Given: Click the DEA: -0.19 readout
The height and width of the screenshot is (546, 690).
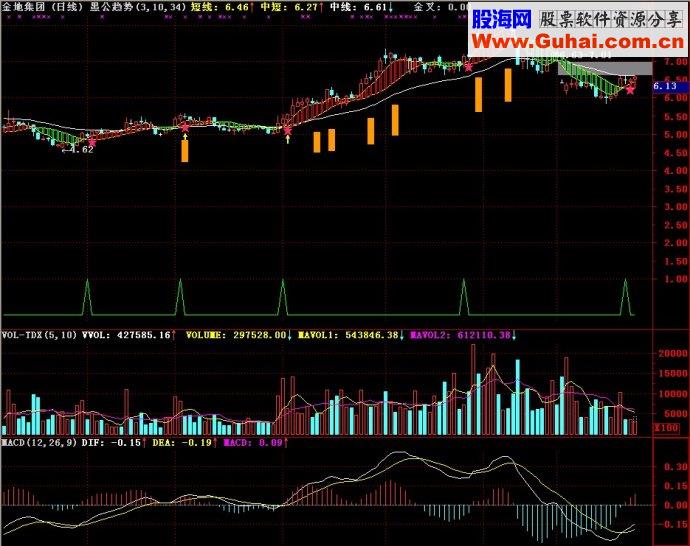Looking at the screenshot, I should click(x=184, y=443).
